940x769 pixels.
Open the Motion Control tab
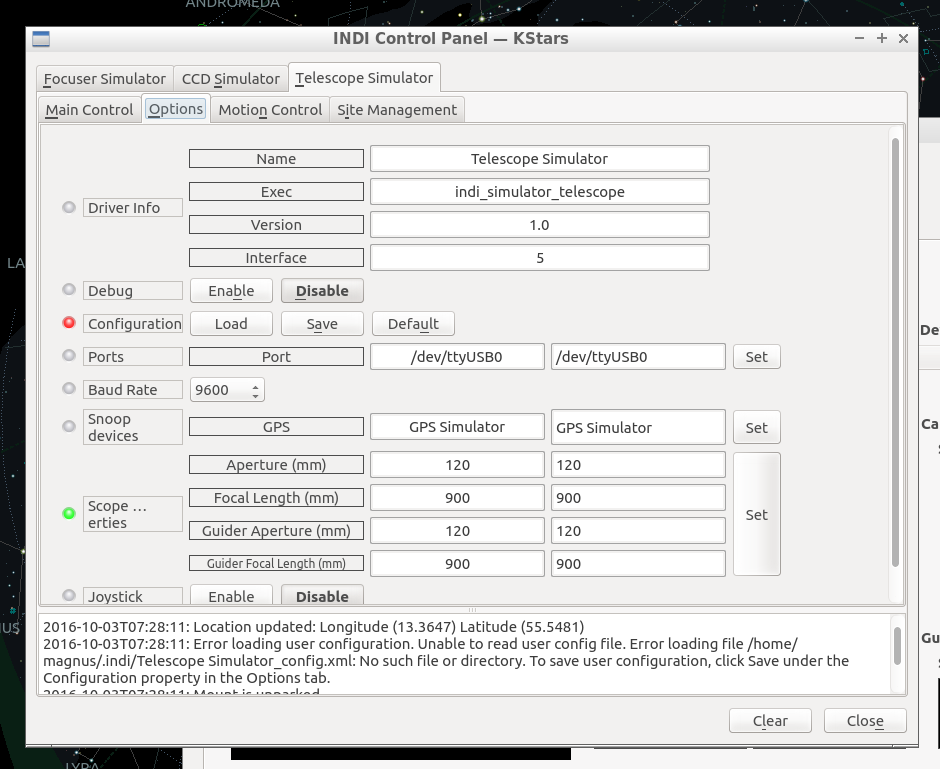click(x=270, y=110)
